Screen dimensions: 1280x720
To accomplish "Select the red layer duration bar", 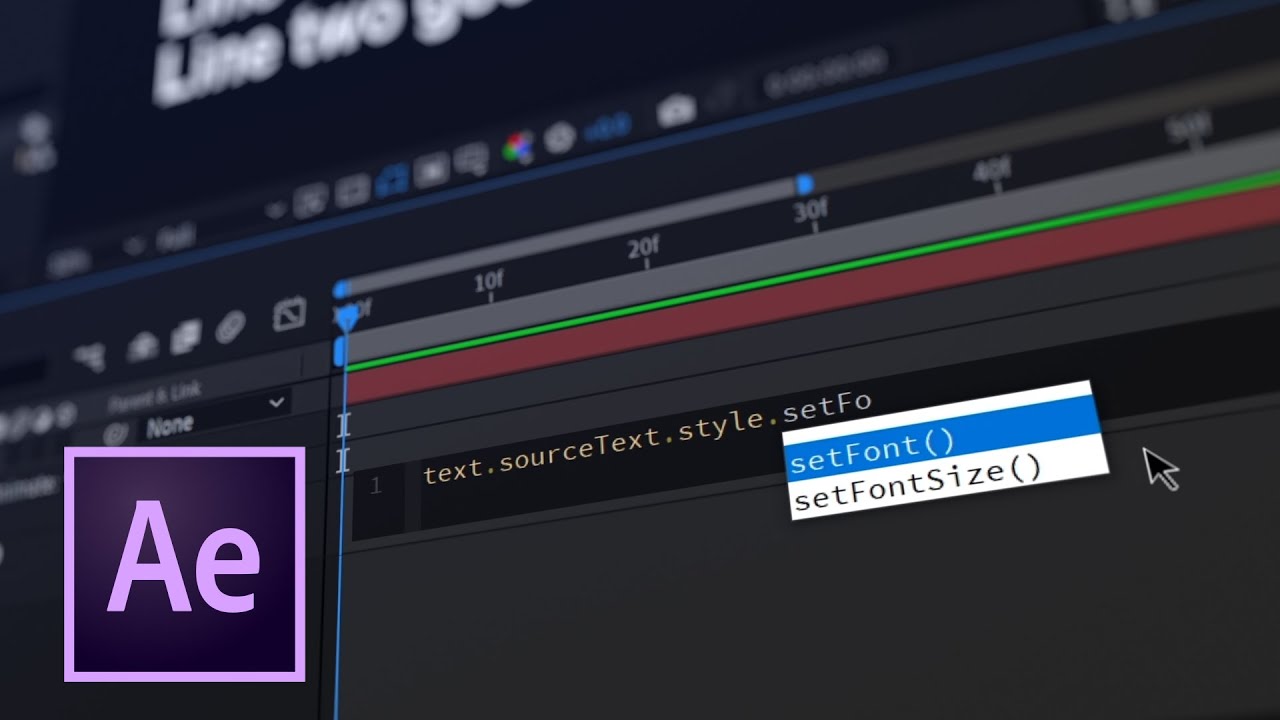I will [812, 296].
